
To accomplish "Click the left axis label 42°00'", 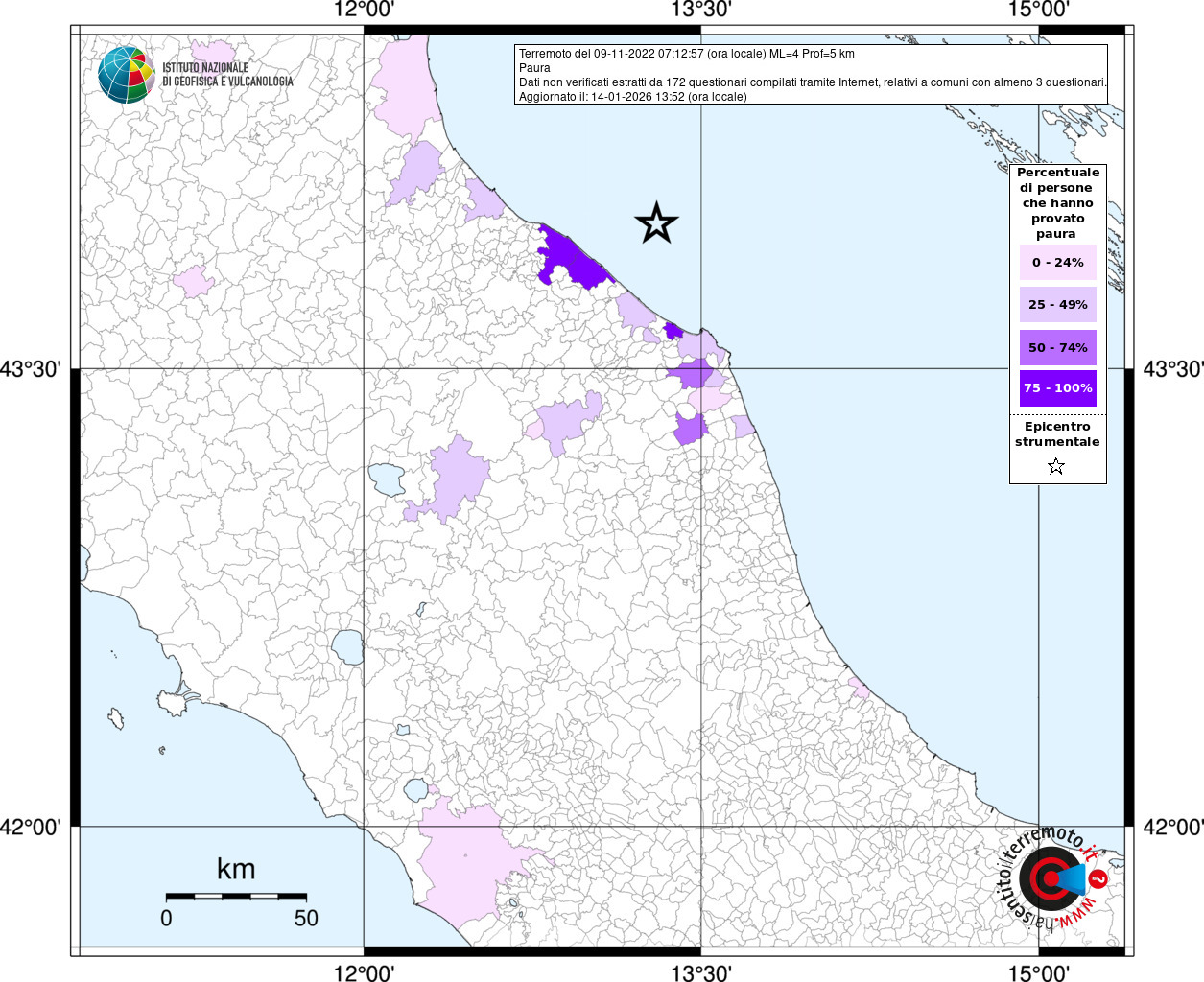I will [32, 827].
